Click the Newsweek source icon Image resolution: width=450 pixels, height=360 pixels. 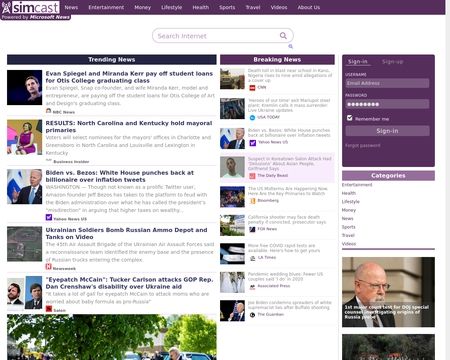pos(48,267)
